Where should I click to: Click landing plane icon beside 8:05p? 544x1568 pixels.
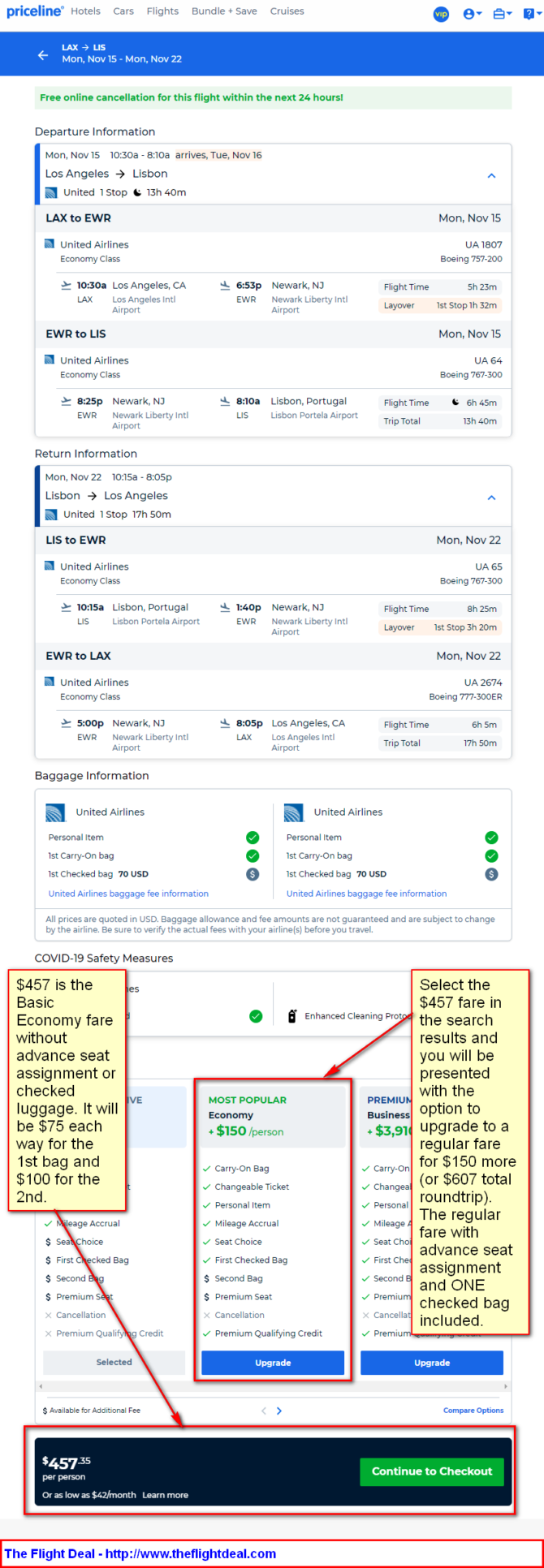click(x=225, y=723)
